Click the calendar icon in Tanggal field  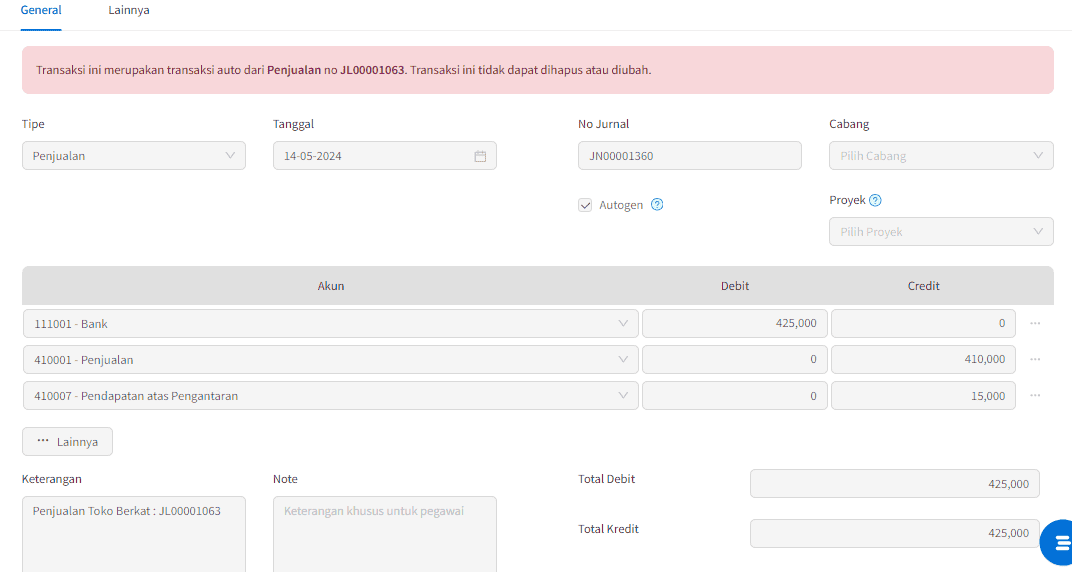pyautogui.click(x=480, y=156)
